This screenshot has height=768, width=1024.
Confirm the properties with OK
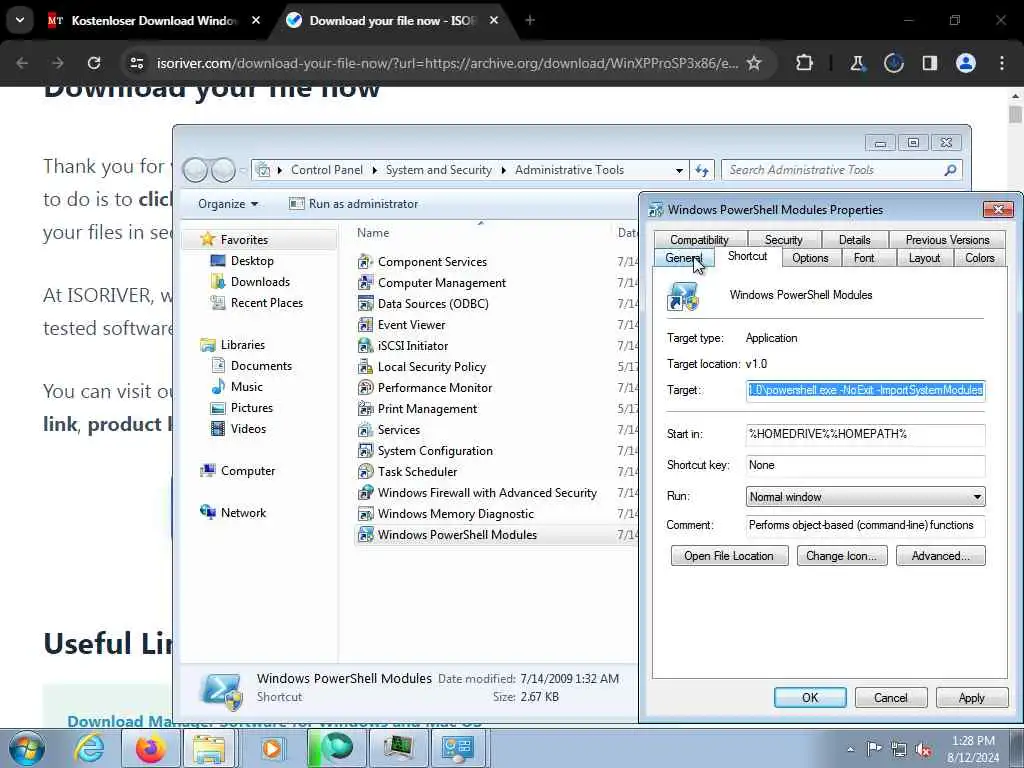[x=810, y=697]
